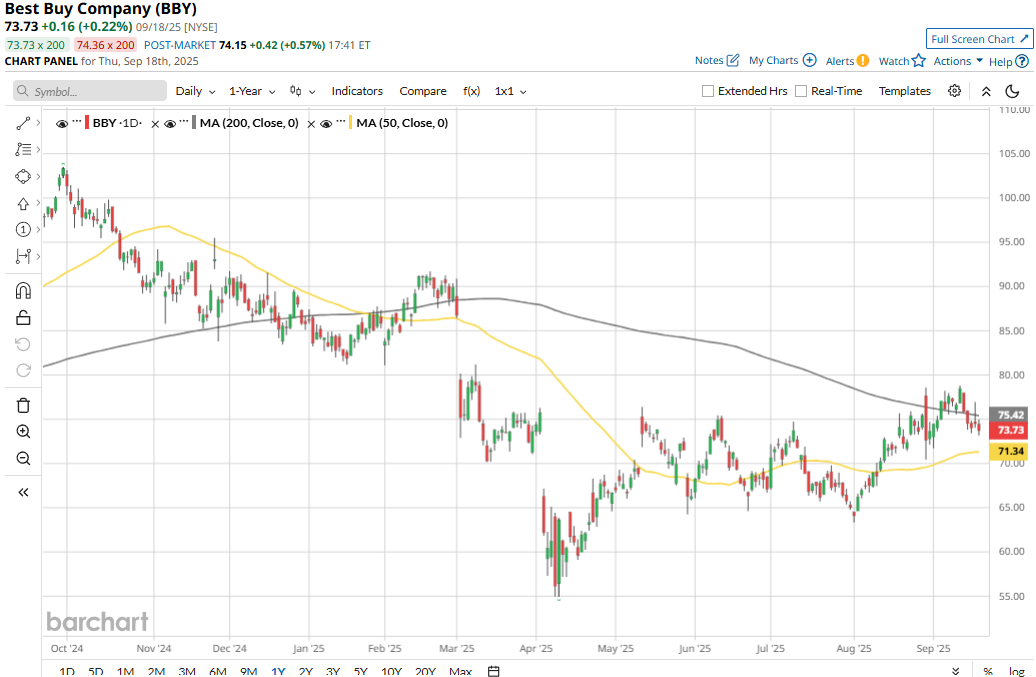This screenshot has width=1036, height=677.
Task: Open the Notes link
Action: (717, 60)
